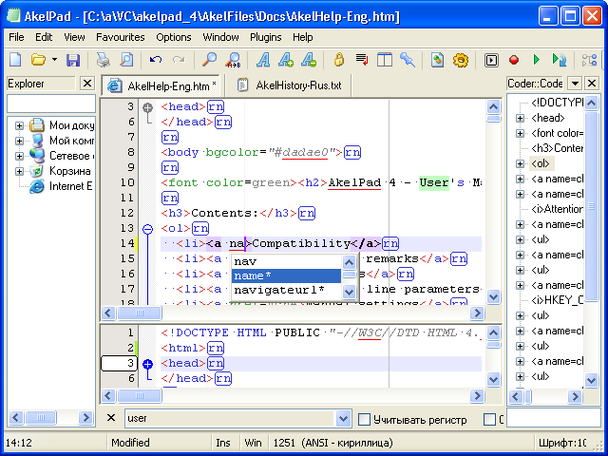Expand <head> node in code tree
The image size is (608, 456).
520,118
